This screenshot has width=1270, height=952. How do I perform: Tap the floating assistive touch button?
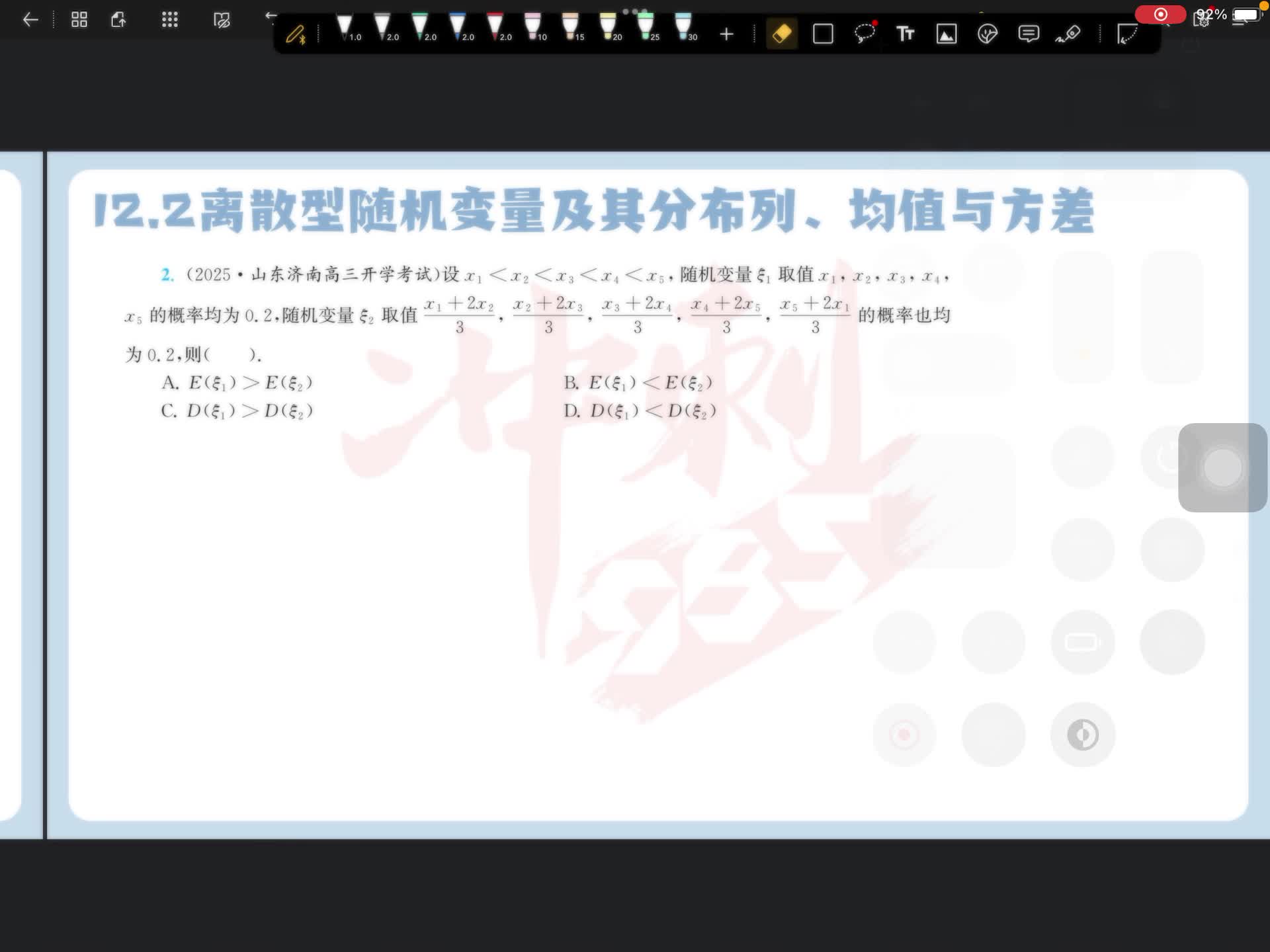coord(1222,467)
